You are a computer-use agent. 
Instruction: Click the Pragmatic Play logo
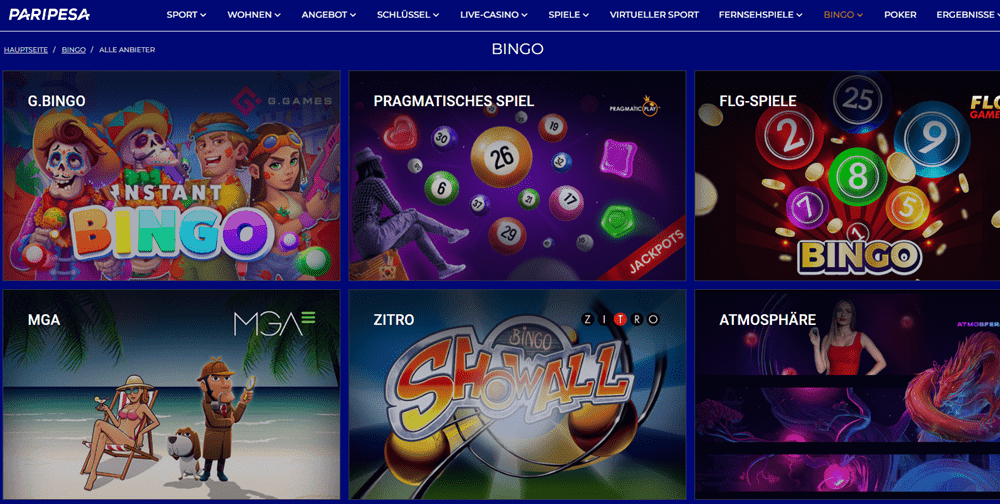point(635,105)
